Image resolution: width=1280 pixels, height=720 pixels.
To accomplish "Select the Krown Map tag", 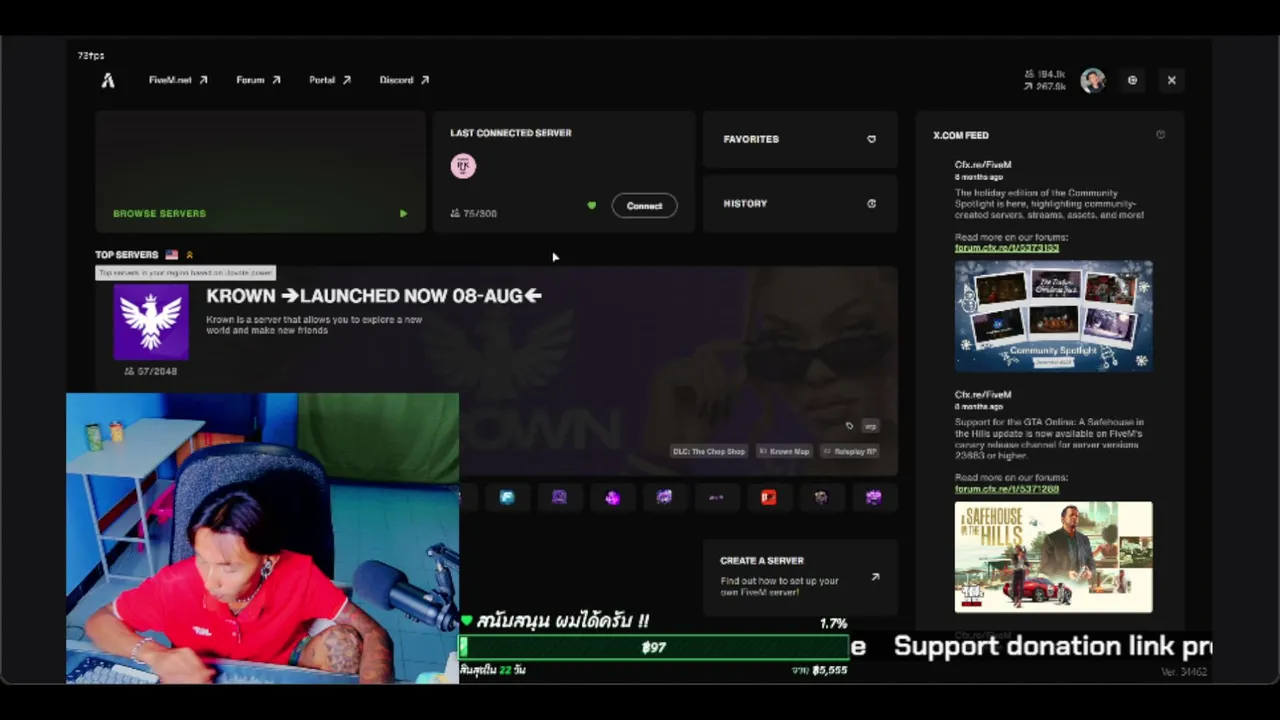I will point(784,451).
